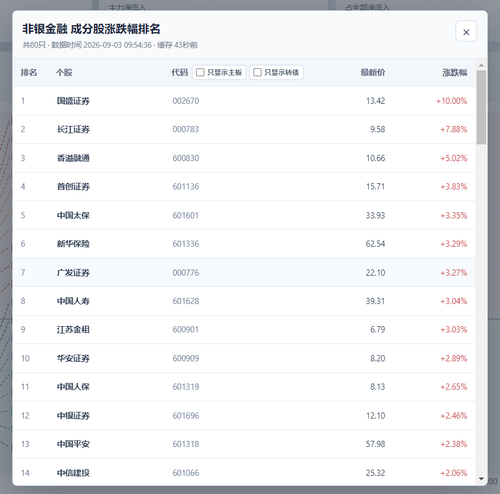Click the vertical scrollbar thumb
This screenshot has height=494, width=500.
coord(481,107)
